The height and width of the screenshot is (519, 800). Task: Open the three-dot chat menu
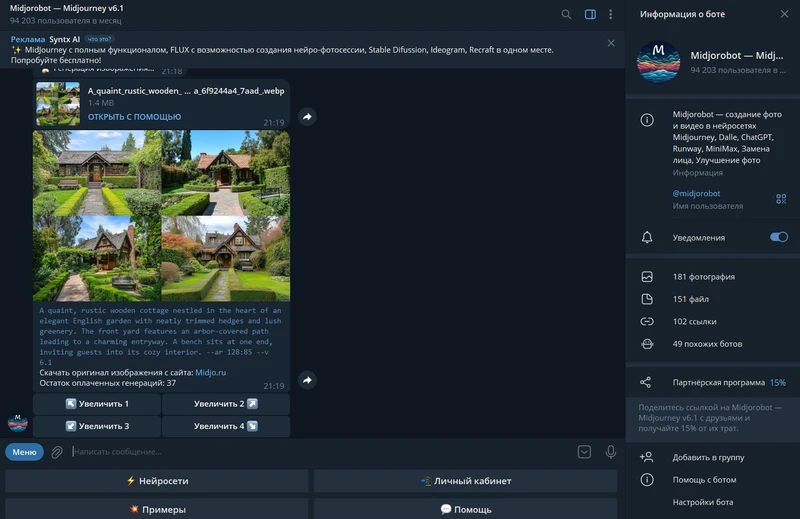click(610, 14)
